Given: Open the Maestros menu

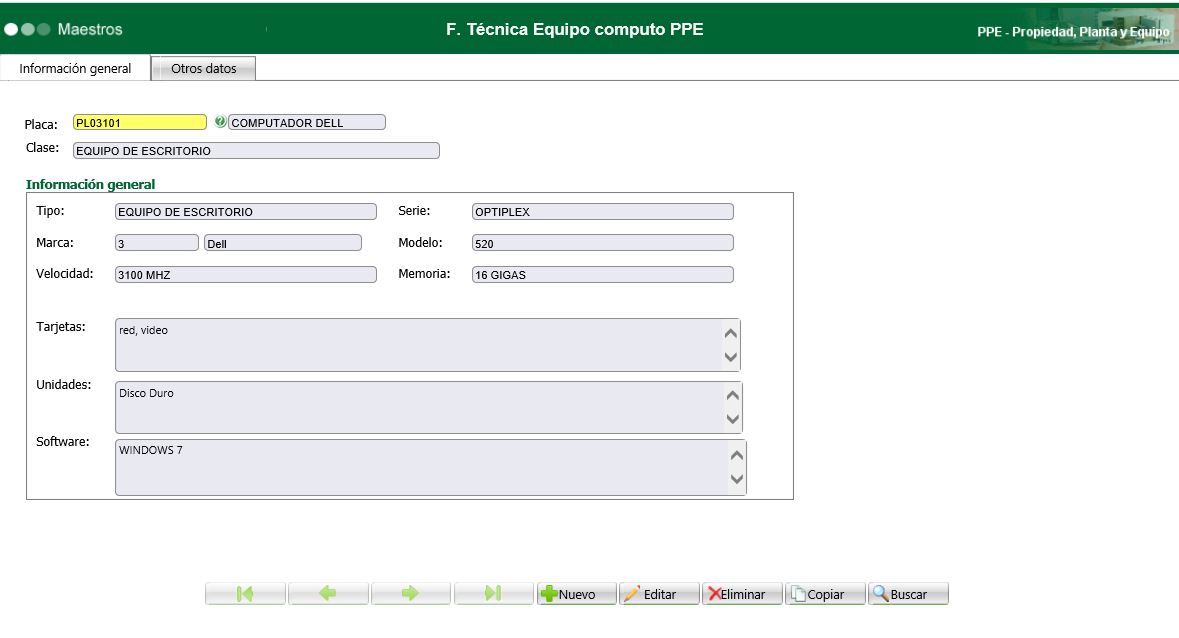Looking at the screenshot, I should pyautogui.click(x=89, y=29).
